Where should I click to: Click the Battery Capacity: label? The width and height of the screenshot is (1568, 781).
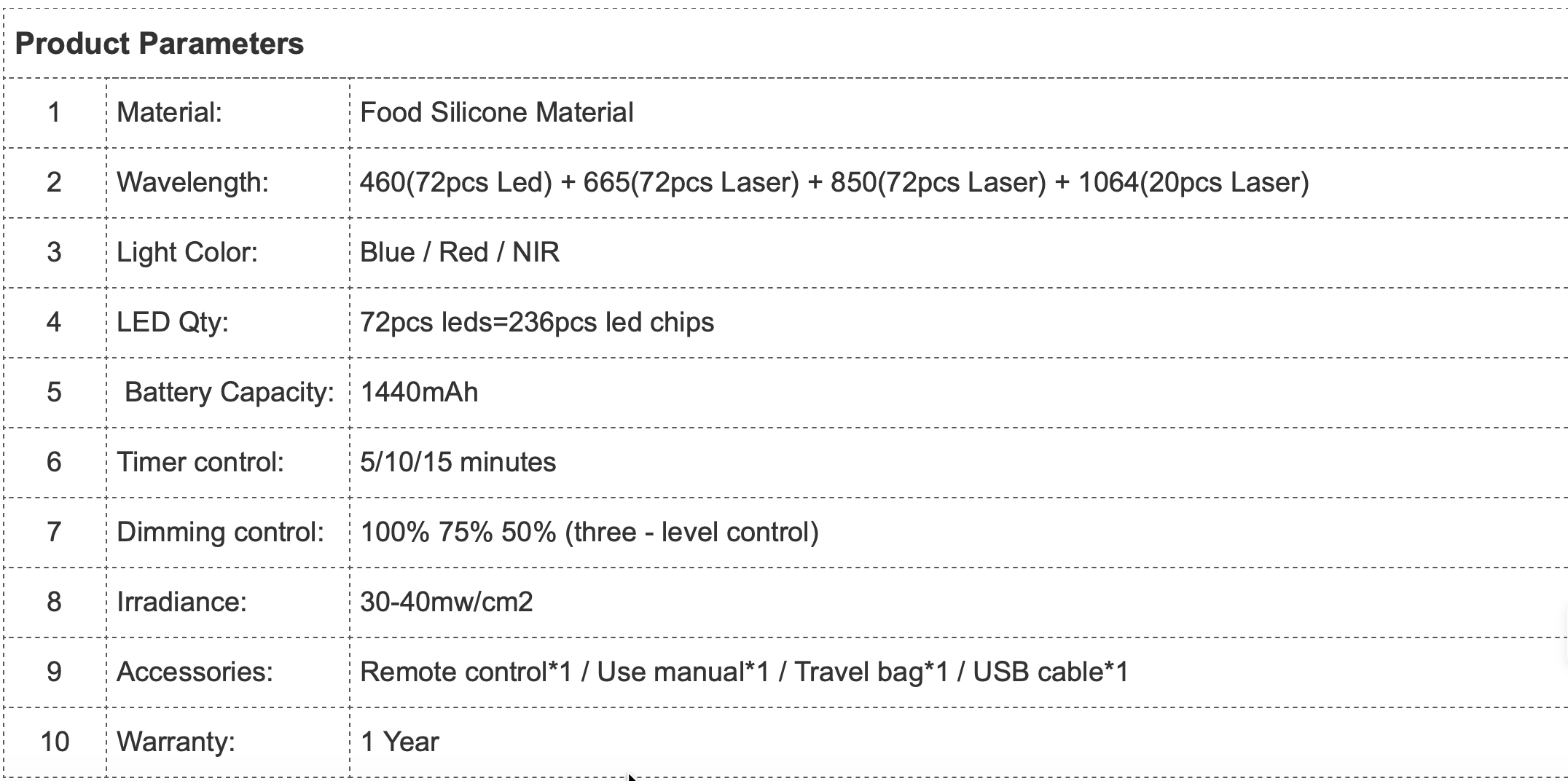tap(229, 393)
